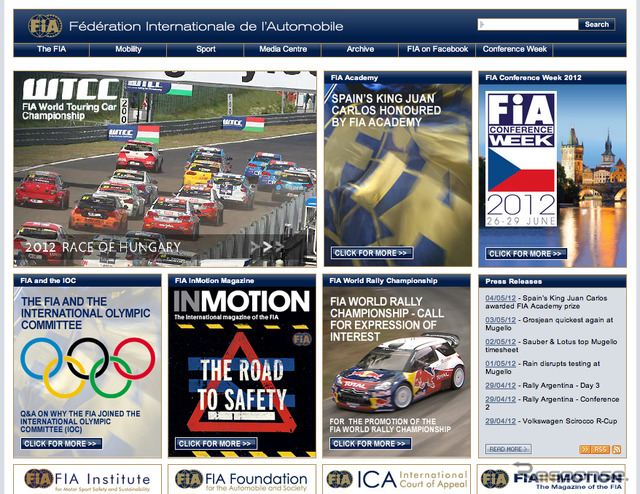Open the FIA InMotion magazine footer banner
The height and width of the screenshot is (494, 640).
551,479
